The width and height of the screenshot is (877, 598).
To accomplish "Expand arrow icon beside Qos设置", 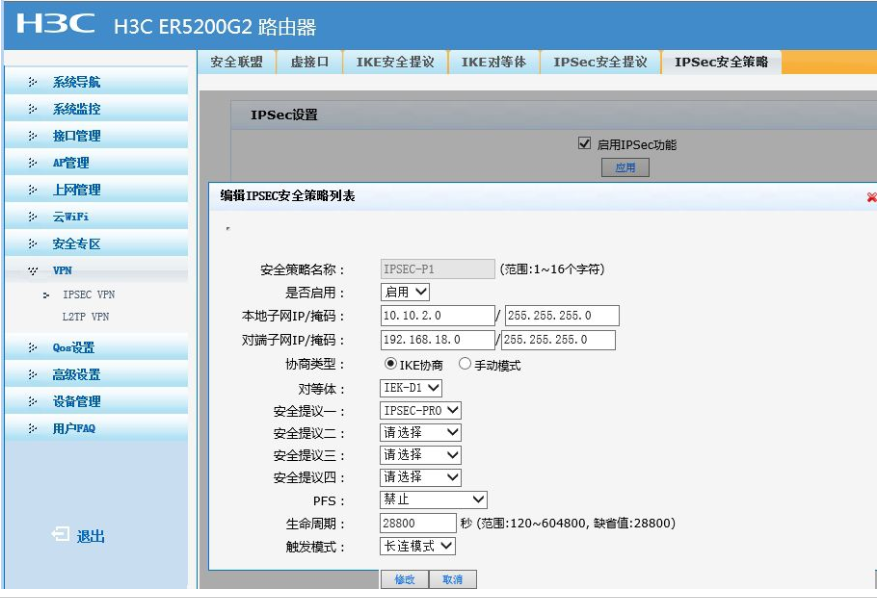I will point(32,347).
